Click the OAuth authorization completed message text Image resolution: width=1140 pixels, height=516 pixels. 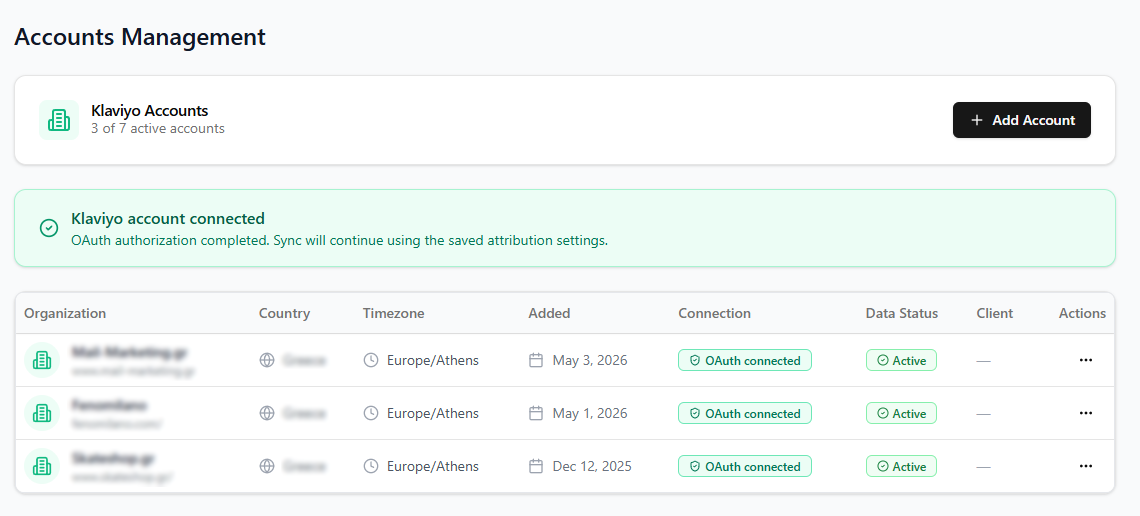[x=340, y=241]
